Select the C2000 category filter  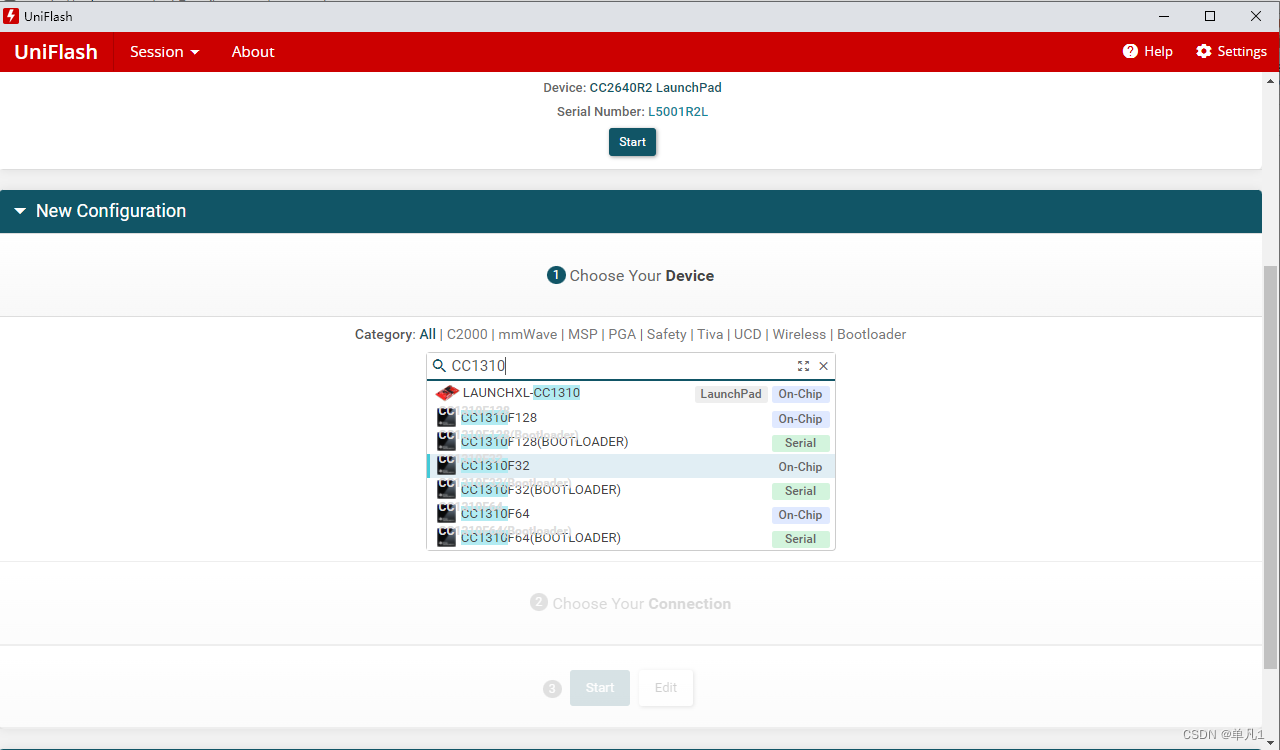466,334
